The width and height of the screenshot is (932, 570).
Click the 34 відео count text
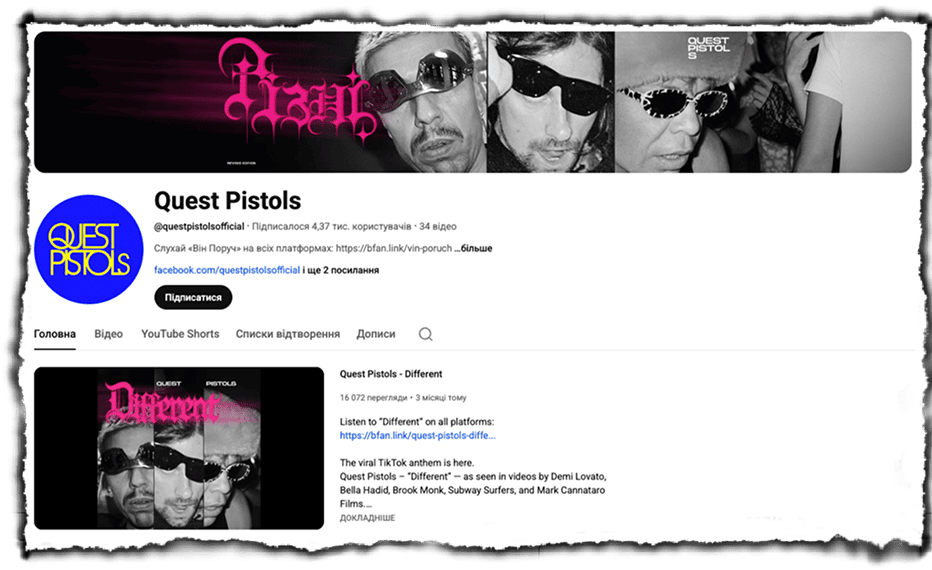click(x=438, y=226)
